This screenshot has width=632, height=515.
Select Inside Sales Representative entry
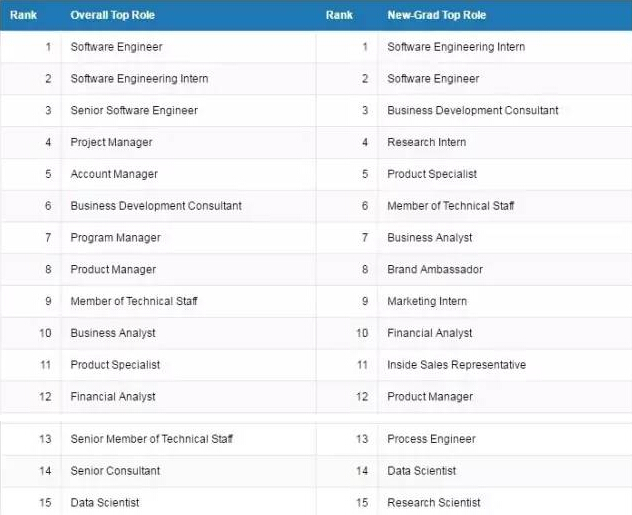coord(456,365)
